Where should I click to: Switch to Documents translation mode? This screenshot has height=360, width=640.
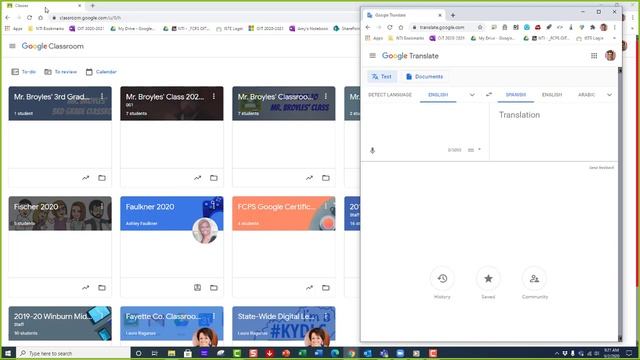(424, 76)
